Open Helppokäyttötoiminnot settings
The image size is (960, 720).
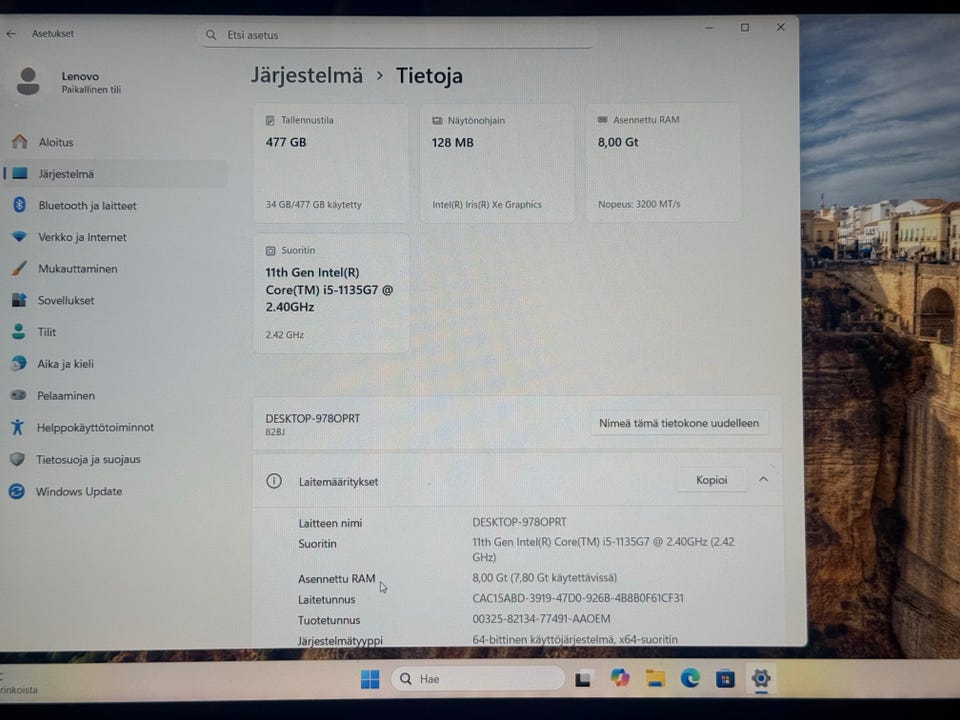pos(115,427)
